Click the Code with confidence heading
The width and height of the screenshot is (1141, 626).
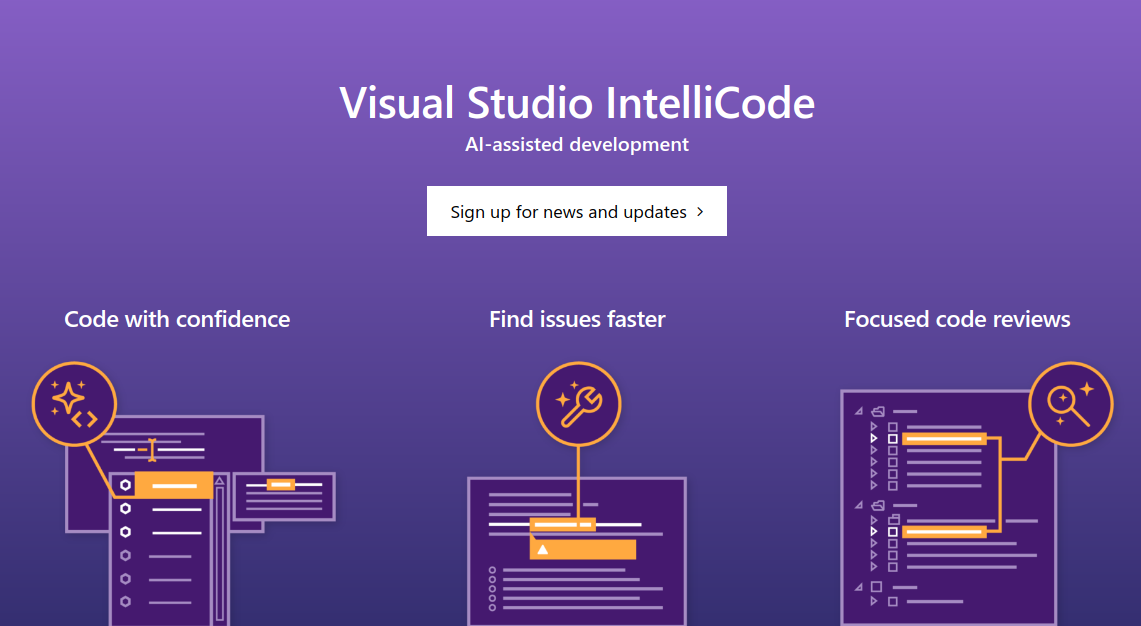[177, 319]
